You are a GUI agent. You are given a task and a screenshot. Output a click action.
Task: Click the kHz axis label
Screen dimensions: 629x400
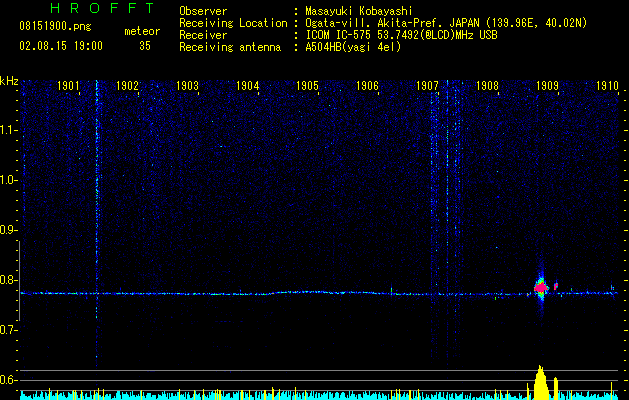click(x=9, y=81)
